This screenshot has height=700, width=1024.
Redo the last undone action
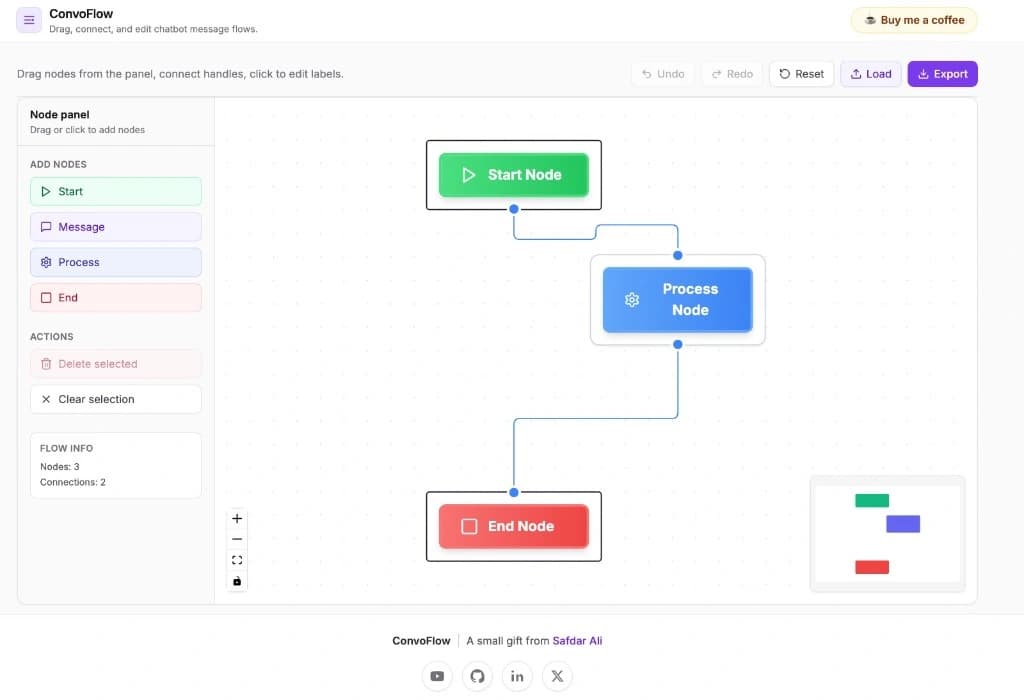click(731, 74)
